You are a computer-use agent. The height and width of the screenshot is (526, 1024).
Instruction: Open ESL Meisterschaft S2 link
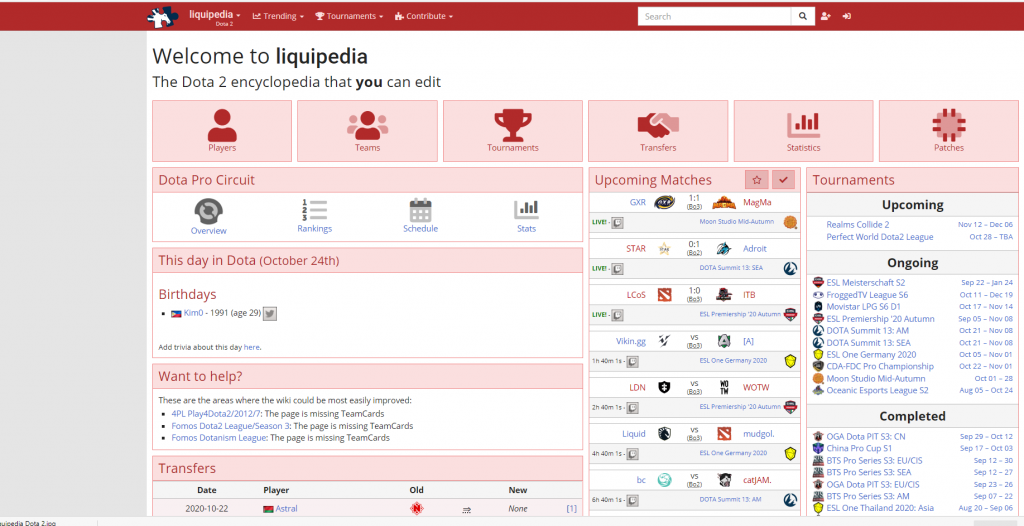click(x=865, y=282)
